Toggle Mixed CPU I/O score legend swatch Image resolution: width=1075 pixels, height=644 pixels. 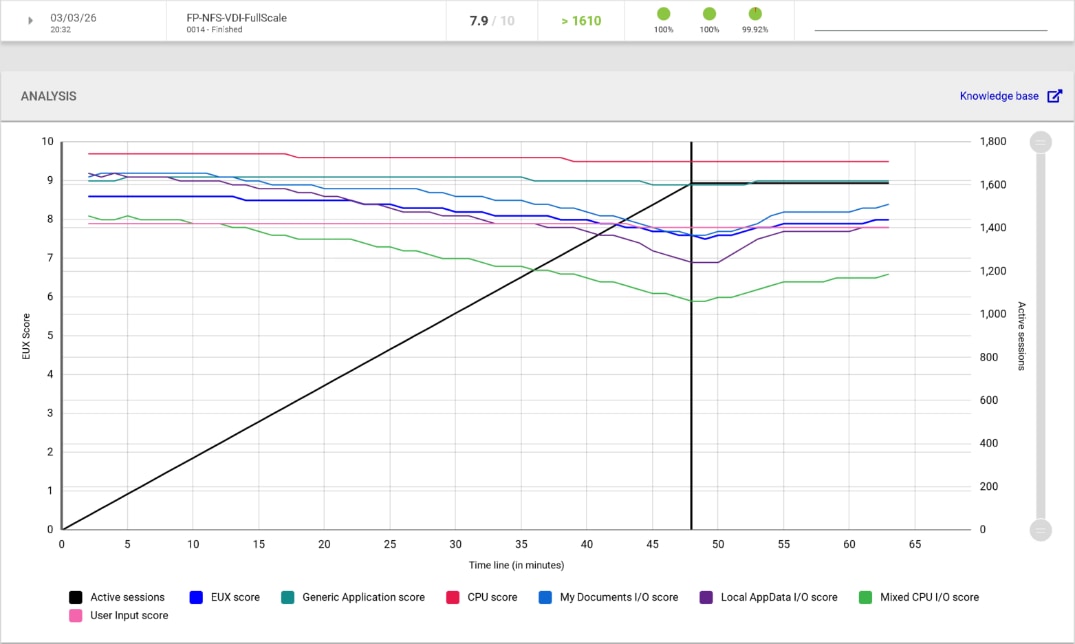(x=865, y=597)
